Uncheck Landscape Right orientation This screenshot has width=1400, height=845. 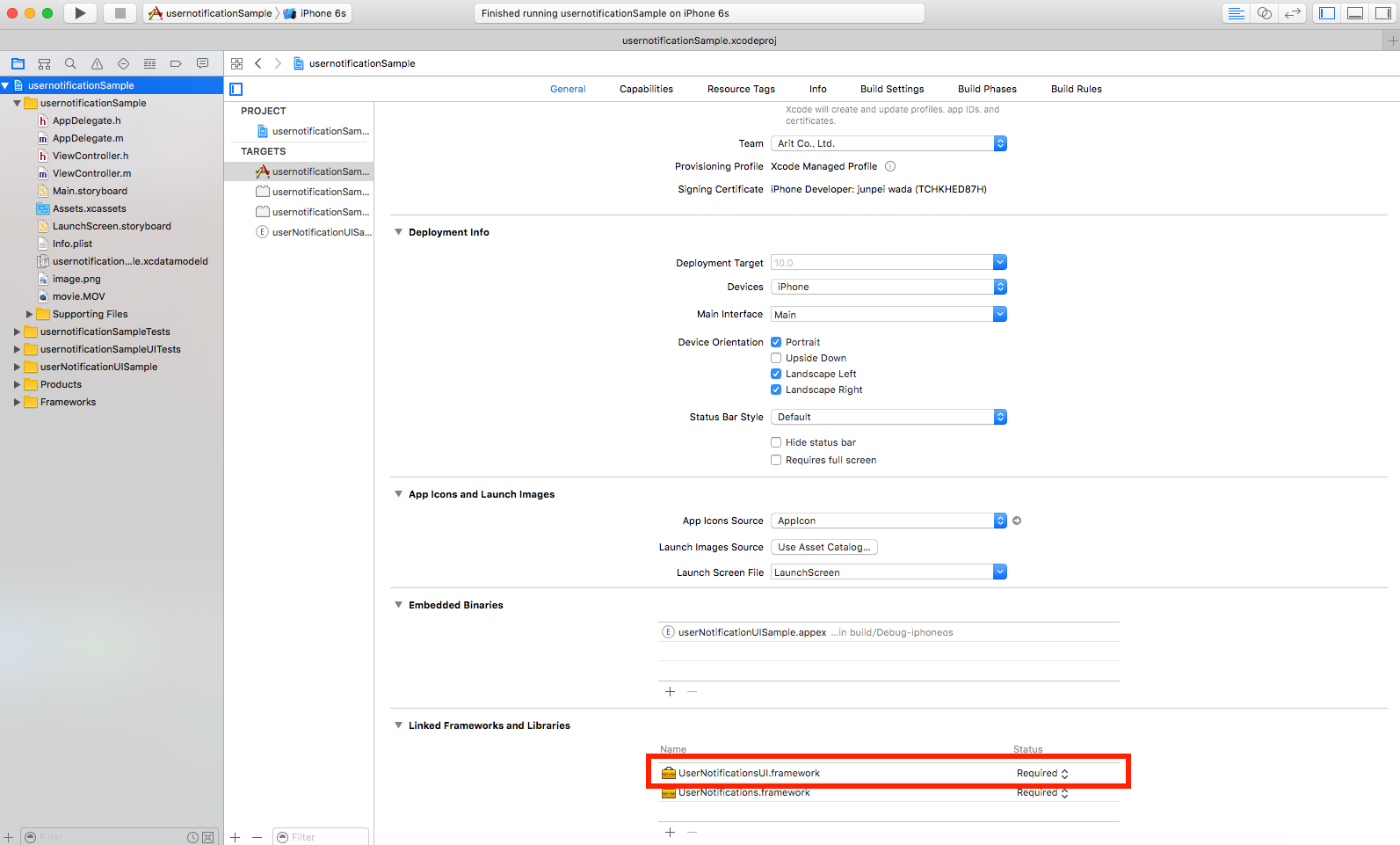tap(776, 390)
